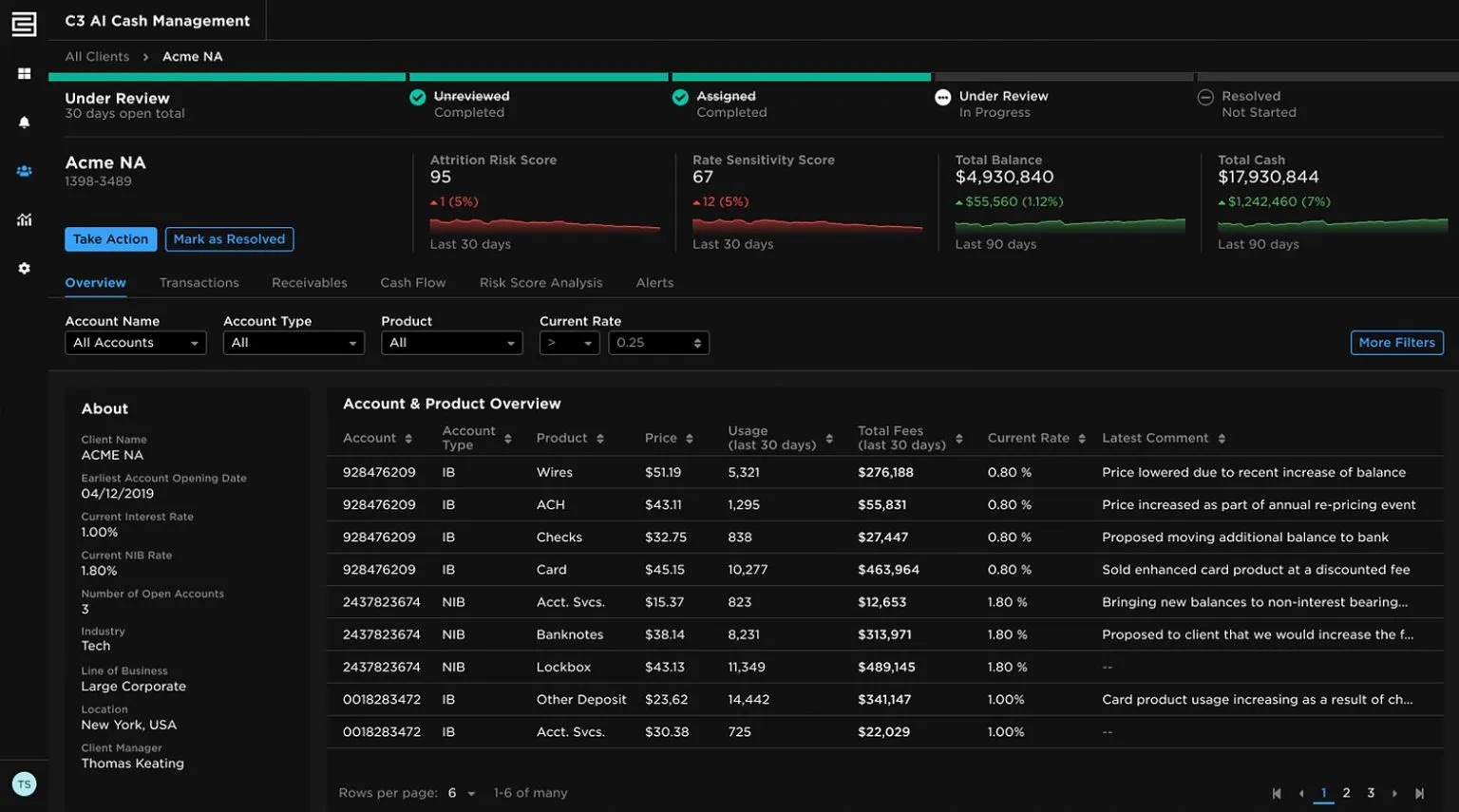
Task: Open the analytics chart icon in sidebar
Action: coord(25,219)
